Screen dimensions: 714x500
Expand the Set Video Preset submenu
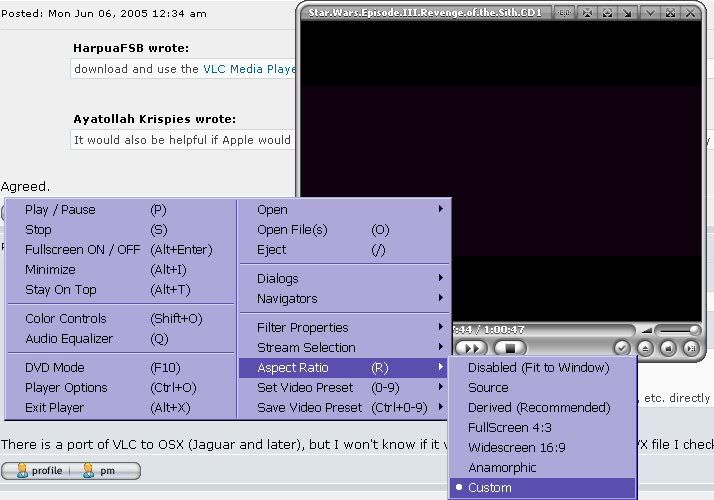pyautogui.click(x=344, y=388)
